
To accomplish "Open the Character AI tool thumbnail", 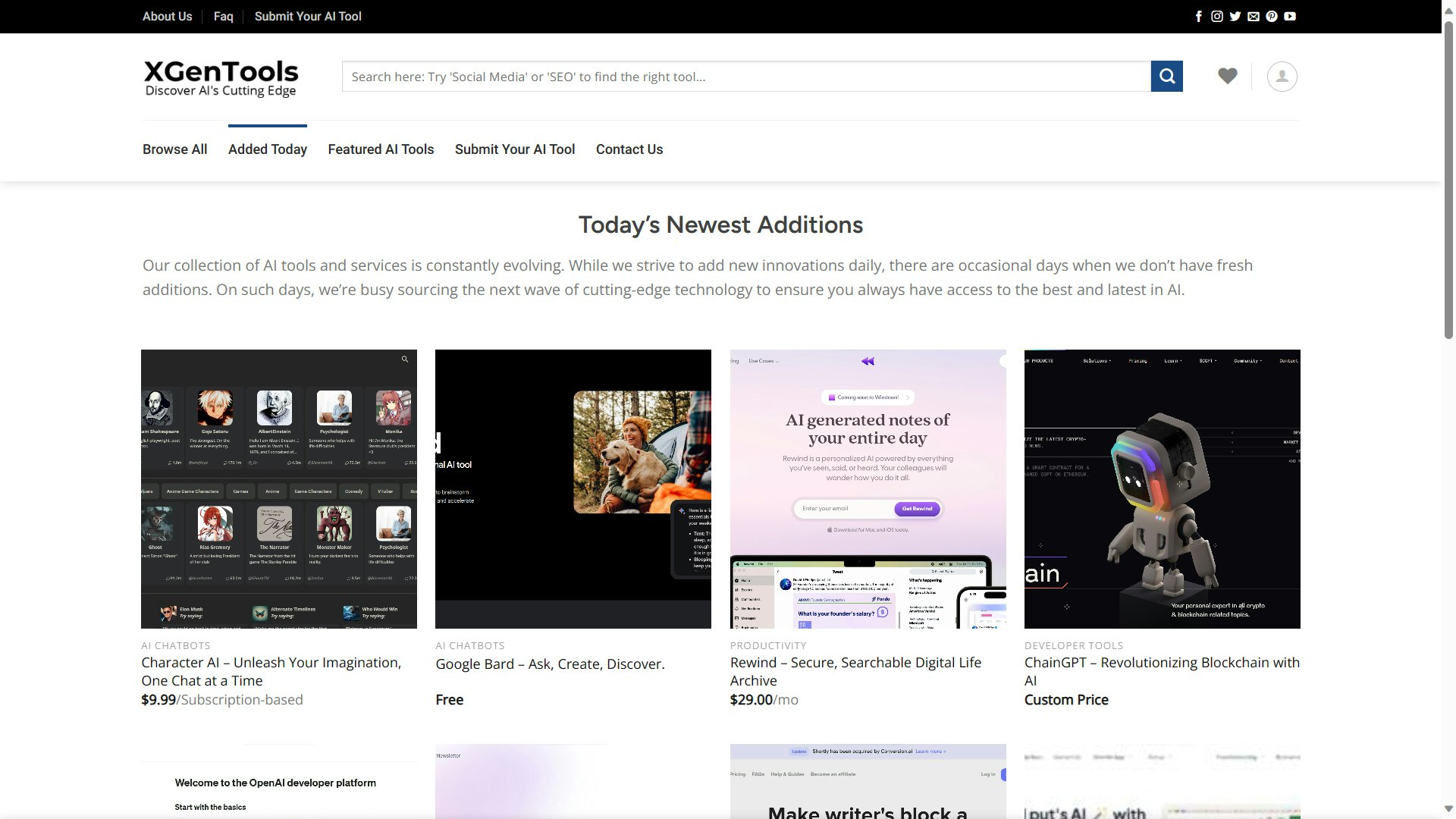I will [279, 488].
